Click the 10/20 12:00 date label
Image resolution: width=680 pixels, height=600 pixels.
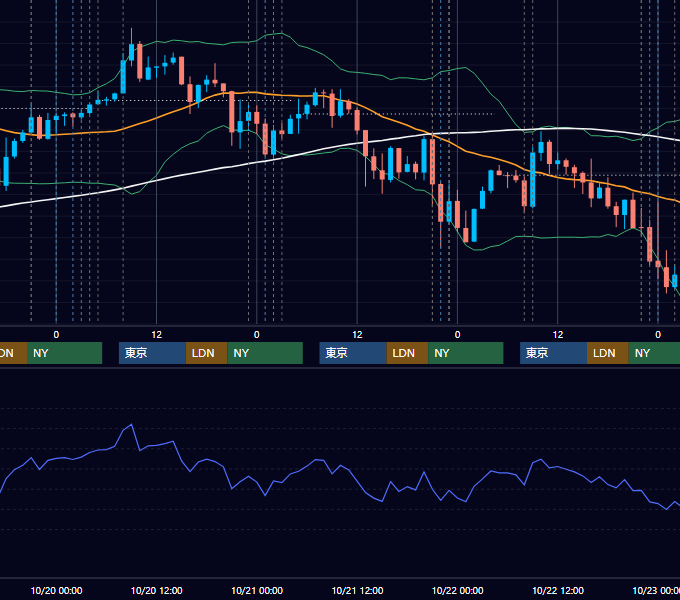[x=157, y=590]
